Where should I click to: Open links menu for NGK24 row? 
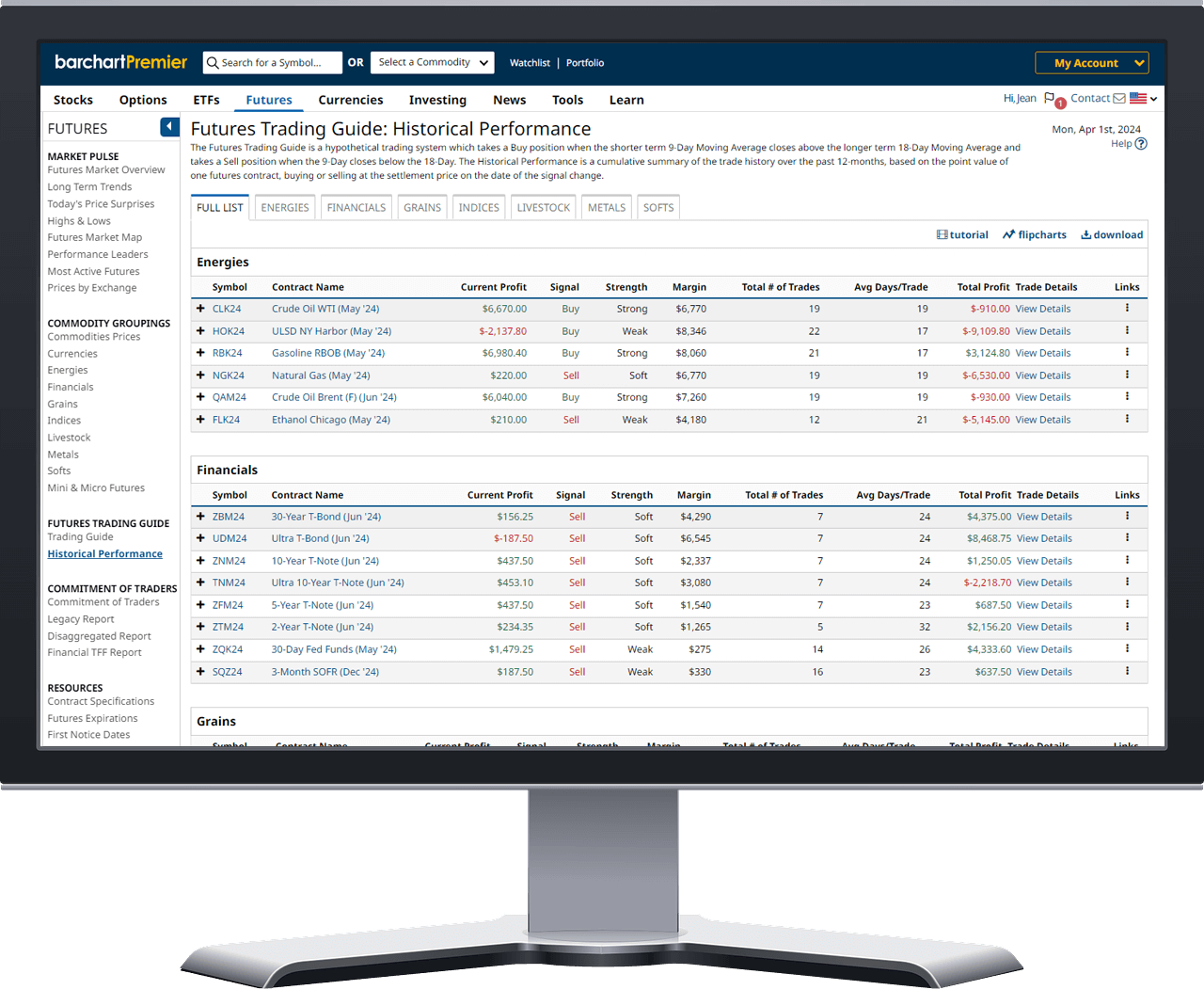click(x=1127, y=375)
